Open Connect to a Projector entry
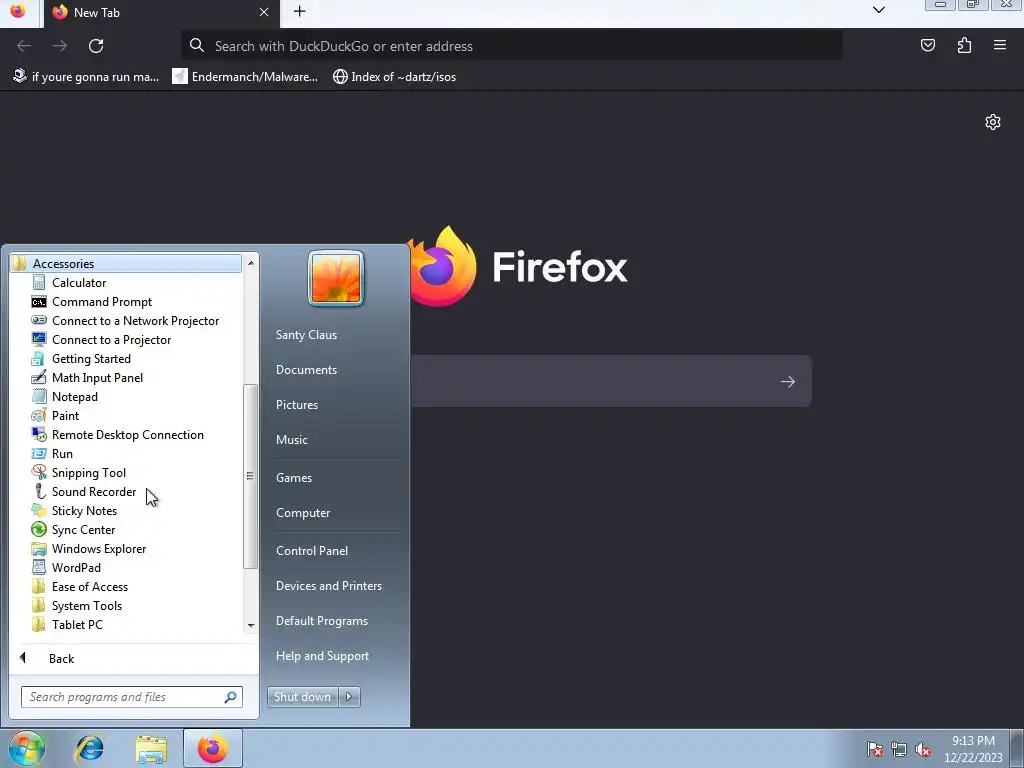 [x=111, y=340]
